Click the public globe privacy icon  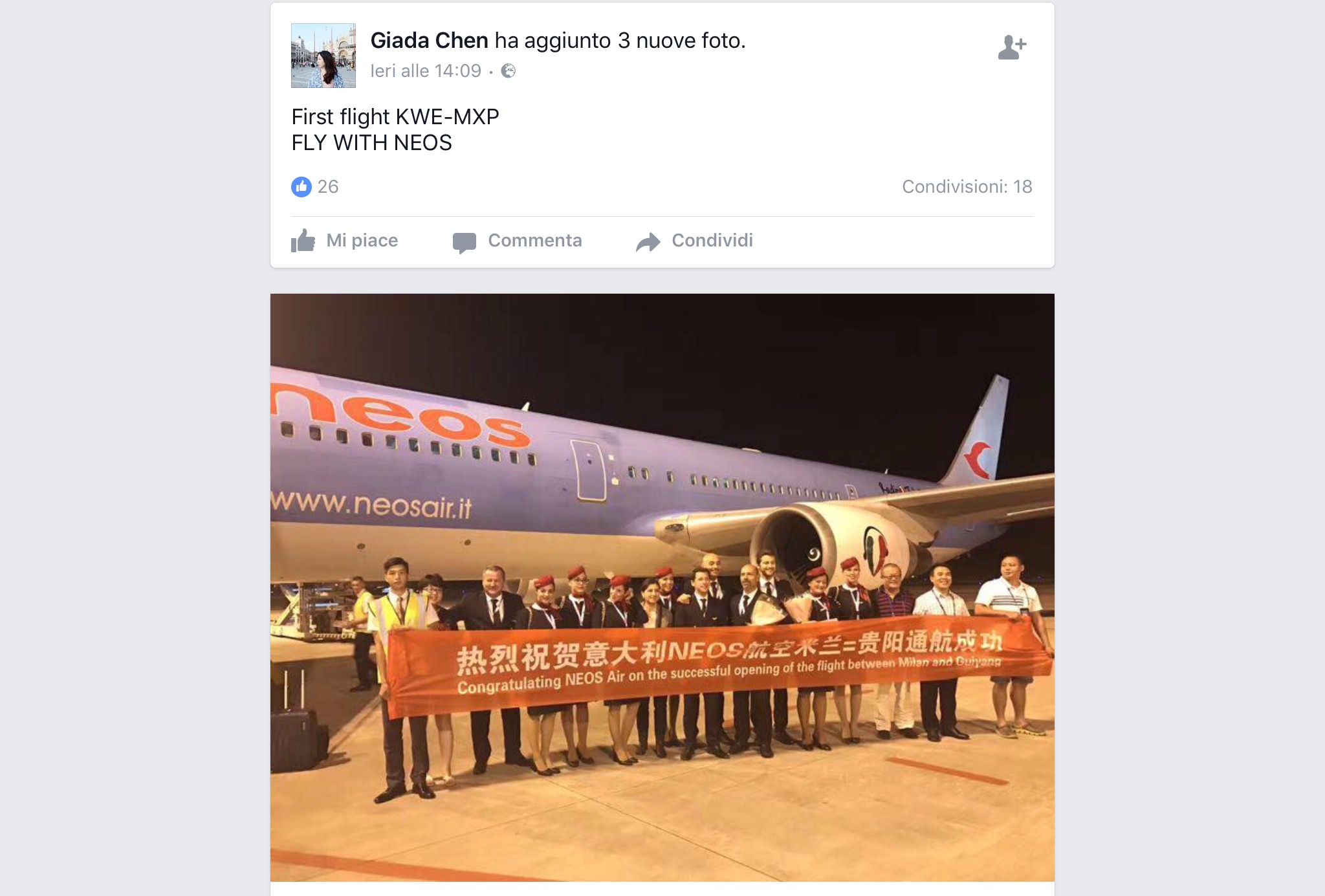click(509, 71)
